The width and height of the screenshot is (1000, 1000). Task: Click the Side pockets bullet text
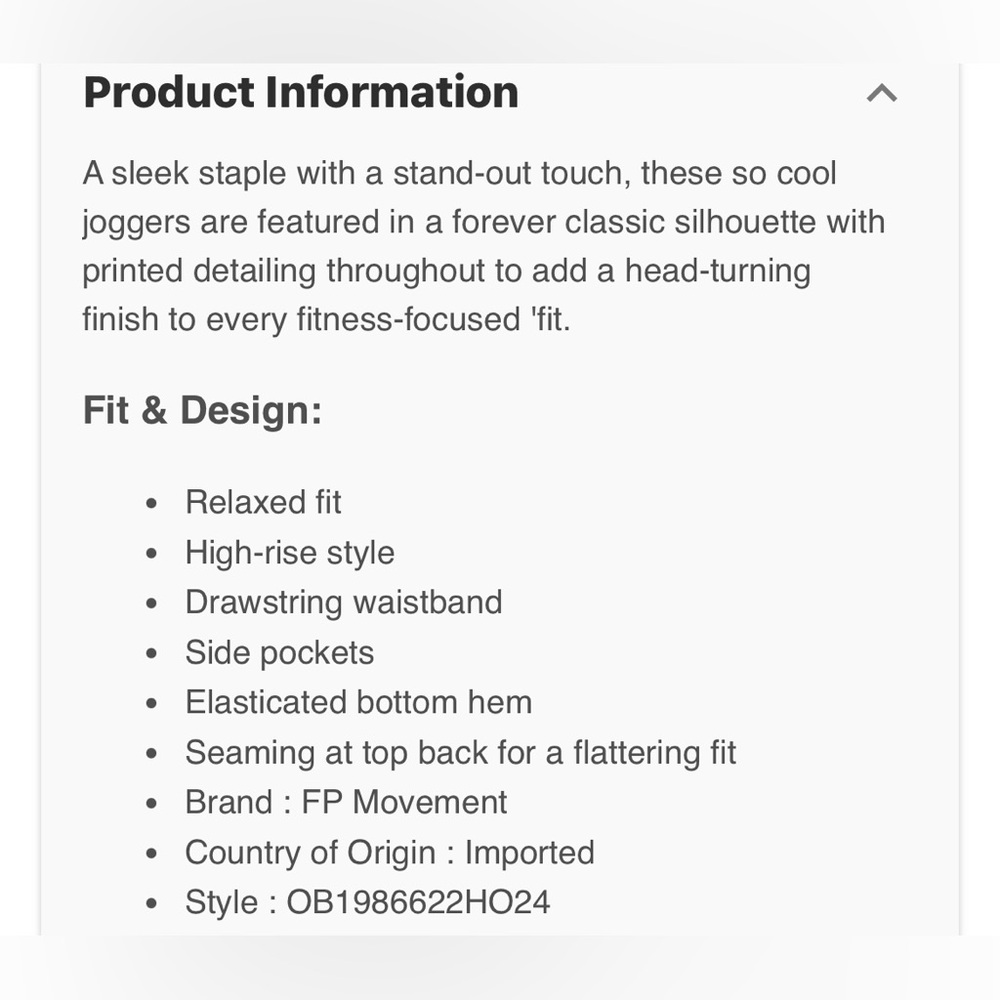coord(279,652)
